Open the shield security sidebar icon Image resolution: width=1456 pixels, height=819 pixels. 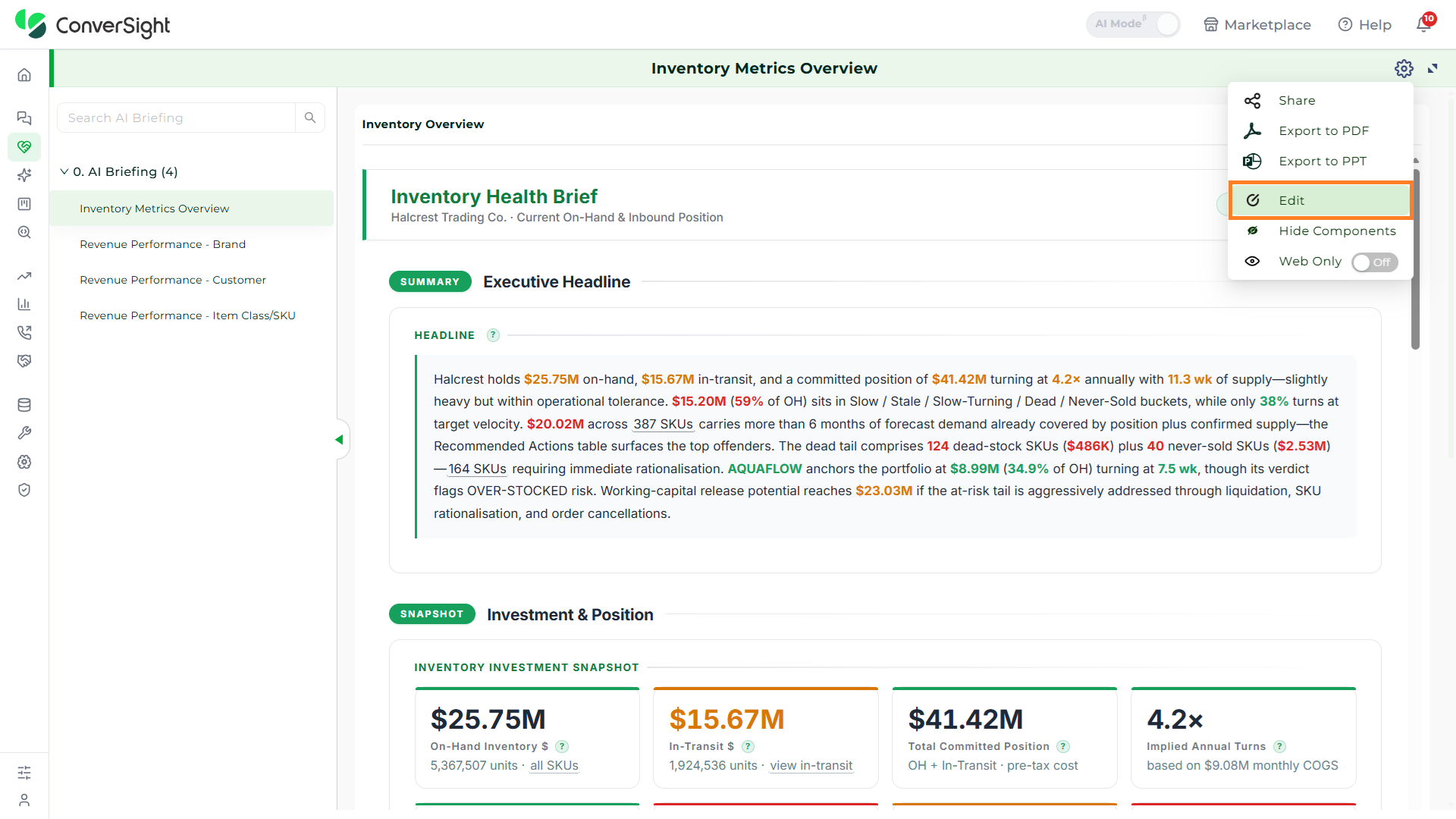click(x=24, y=490)
